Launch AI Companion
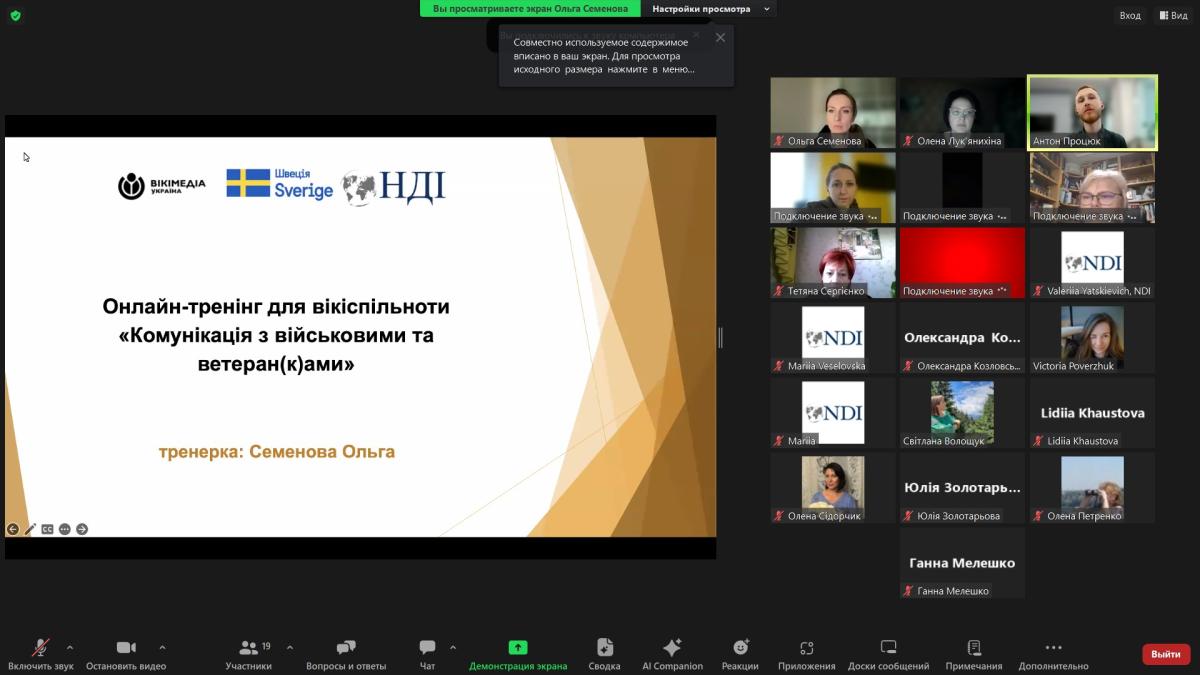 tap(672, 648)
